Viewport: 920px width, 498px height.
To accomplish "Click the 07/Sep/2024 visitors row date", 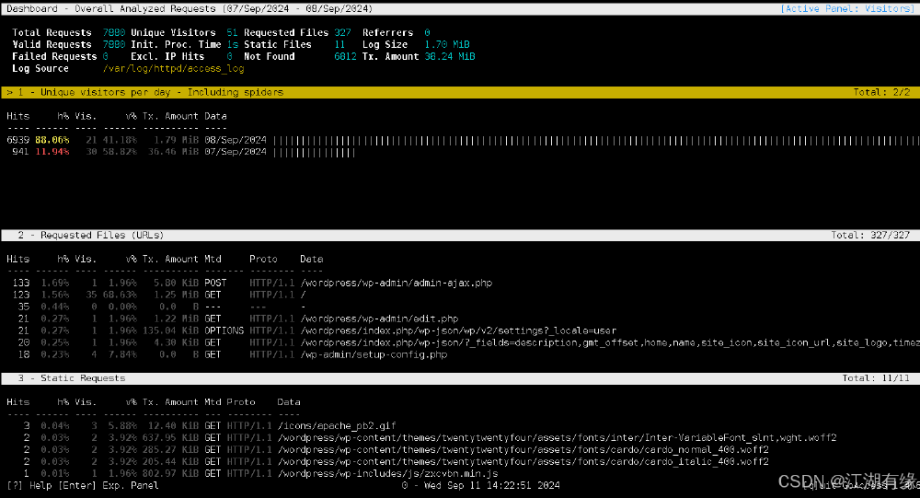I will pos(235,152).
